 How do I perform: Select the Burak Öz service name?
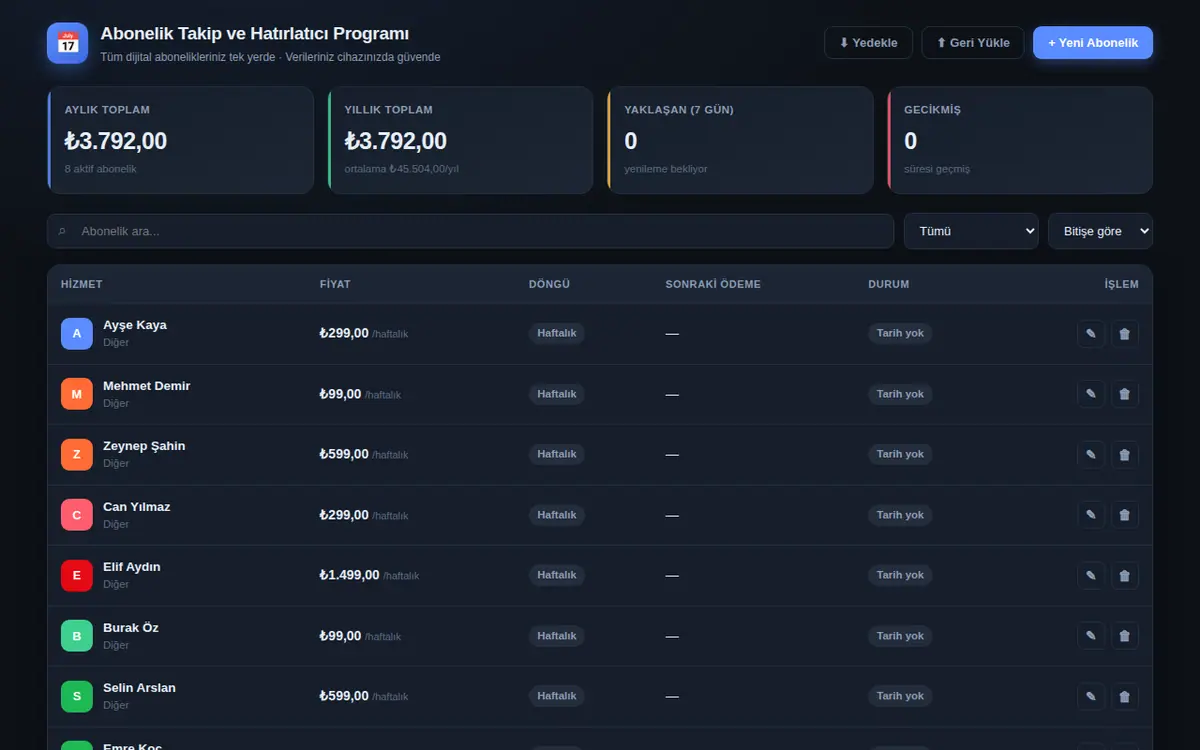pyautogui.click(x=131, y=628)
